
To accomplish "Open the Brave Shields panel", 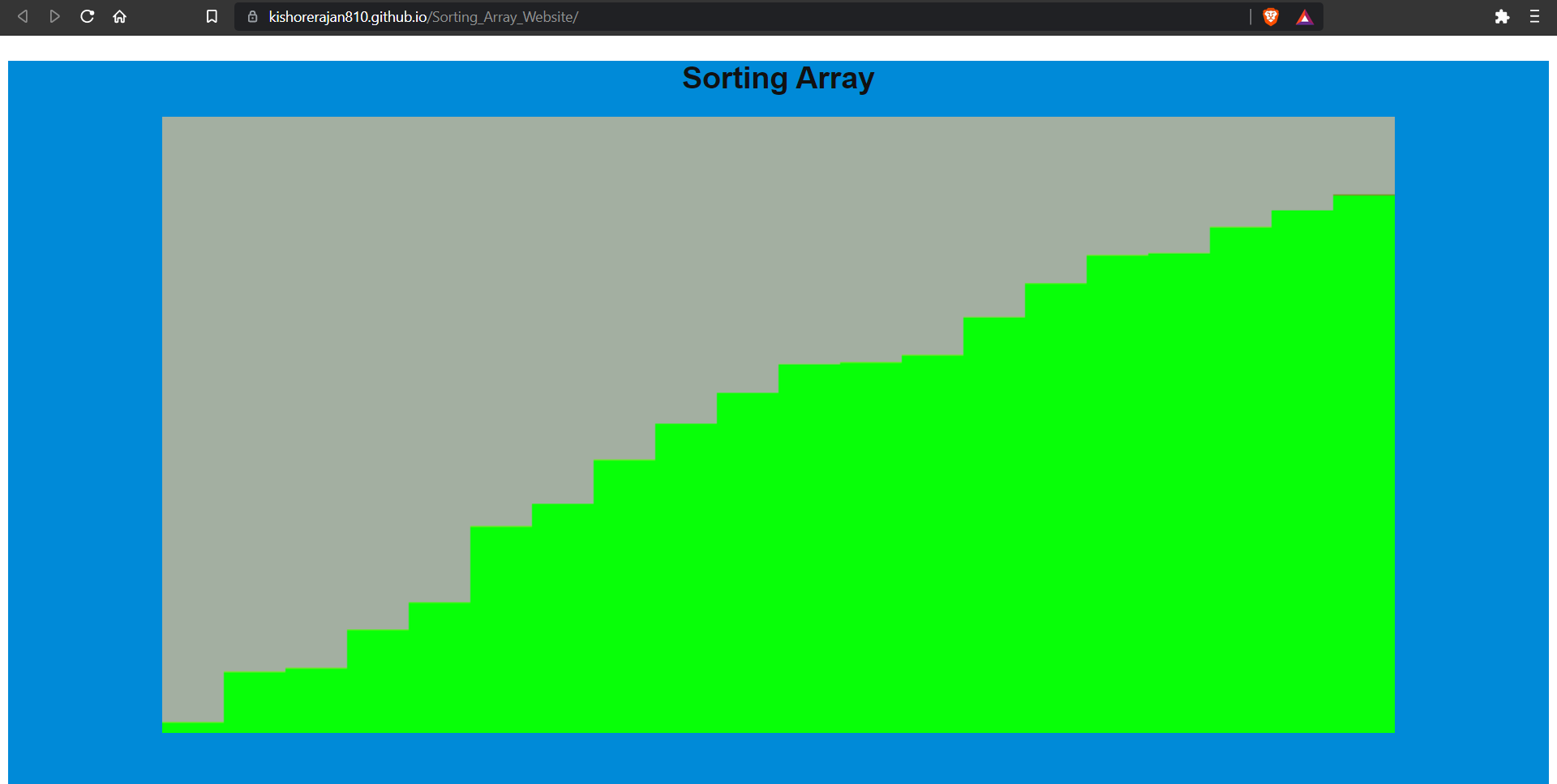I will click(1271, 16).
